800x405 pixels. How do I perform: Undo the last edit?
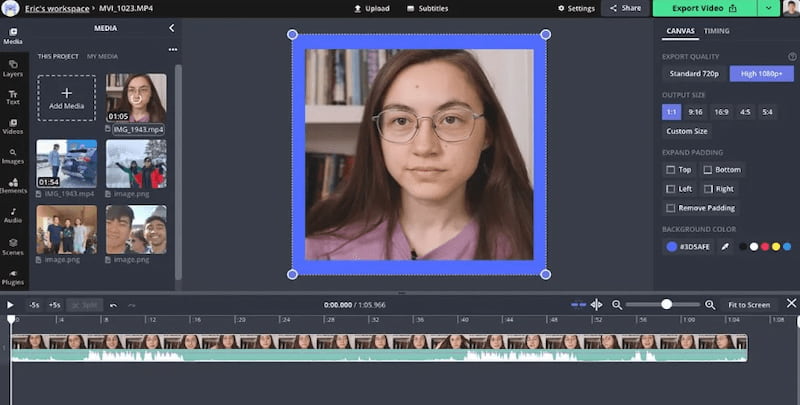pyautogui.click(x=113, y=305)
